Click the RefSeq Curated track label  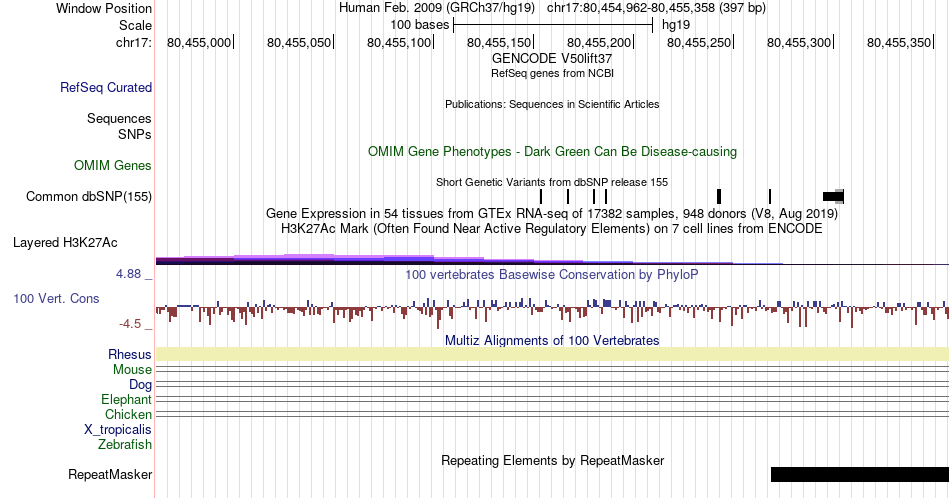pyautogui.click(x=106, y=87)
